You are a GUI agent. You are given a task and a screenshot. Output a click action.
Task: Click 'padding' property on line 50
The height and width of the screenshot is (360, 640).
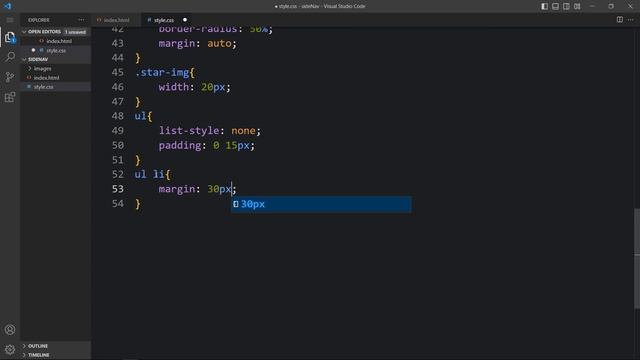pyautogui.click(x=180, y=146)
